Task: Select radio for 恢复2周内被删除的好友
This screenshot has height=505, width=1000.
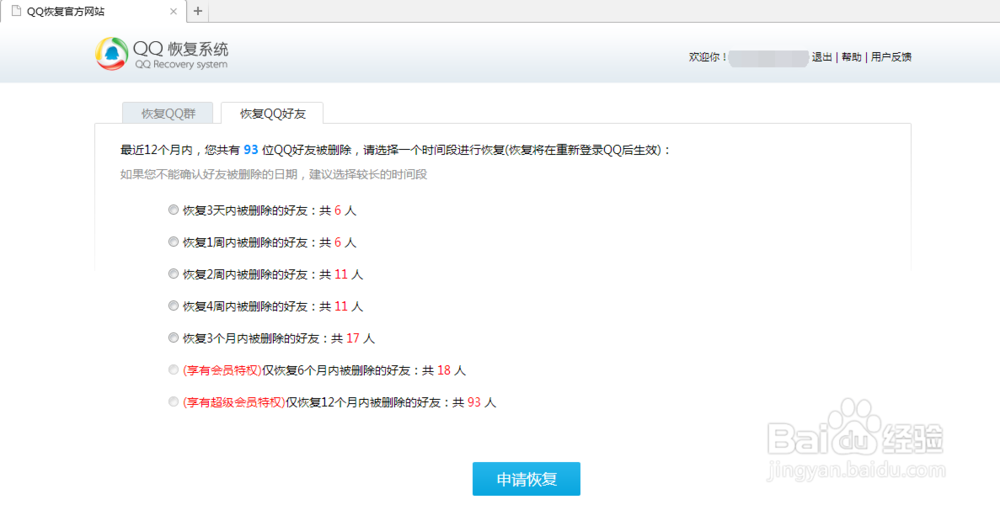Action: [x=173, y=274]
